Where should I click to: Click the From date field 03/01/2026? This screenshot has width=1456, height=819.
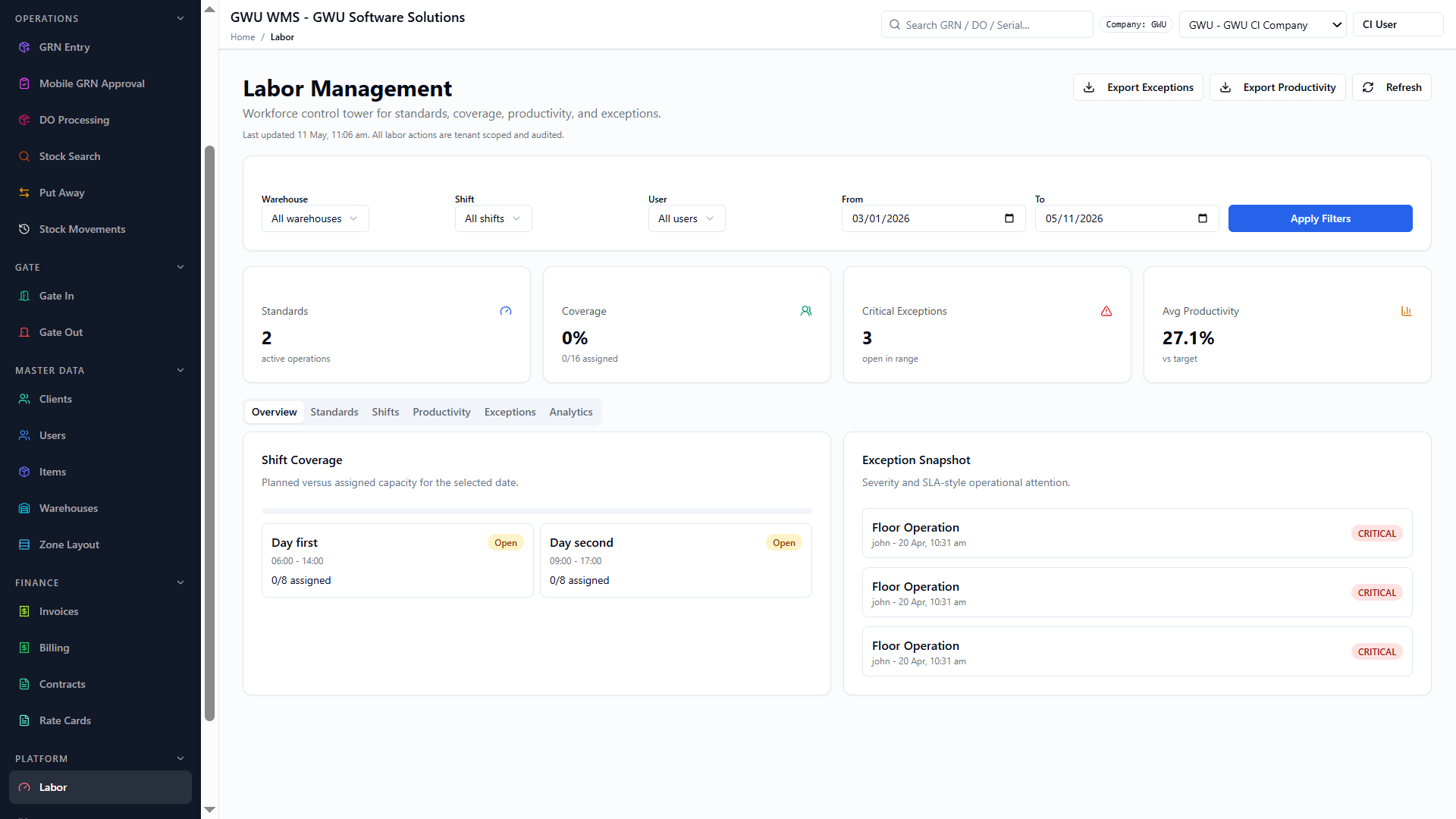[x=934, y=218]
